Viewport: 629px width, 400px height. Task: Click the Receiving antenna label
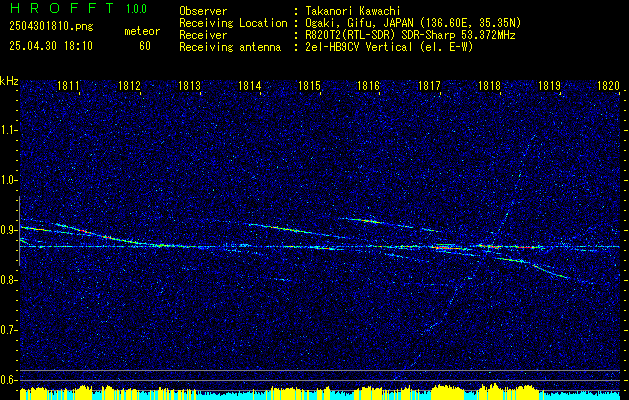230,47
